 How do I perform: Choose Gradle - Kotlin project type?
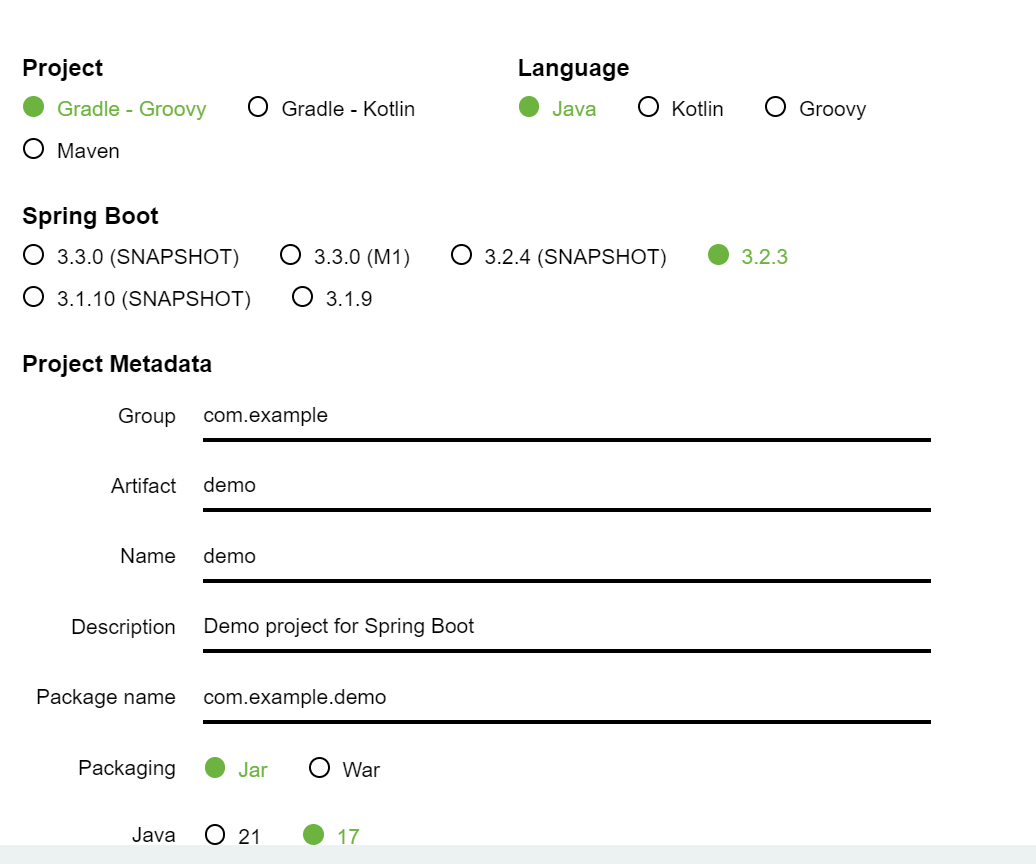[x=331, y=108]
